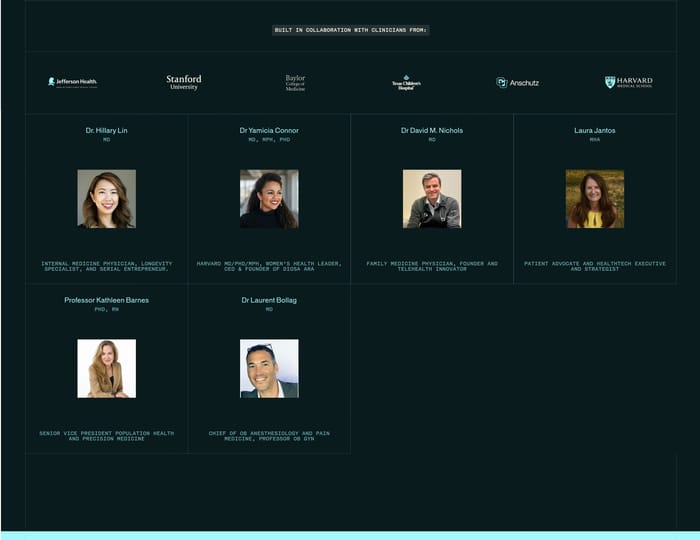The width and height of the screenshot is (700, 540).
Task: Click Dr. Hillary Lin's profile photo
Action: coord(106,199)
